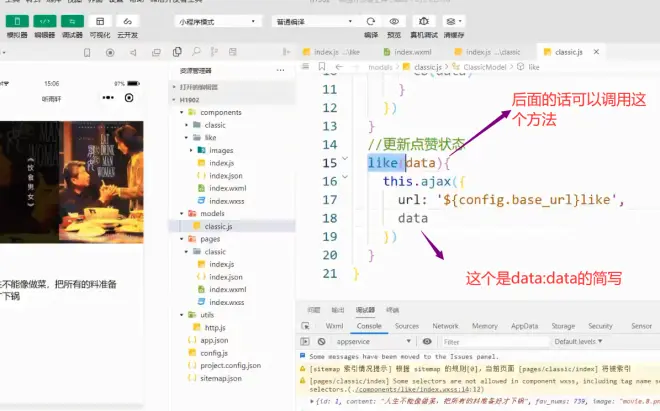This screenshot has width=660, height=411.
Task: Click the console live expression eye icon
Action: [x=427, y=341]
